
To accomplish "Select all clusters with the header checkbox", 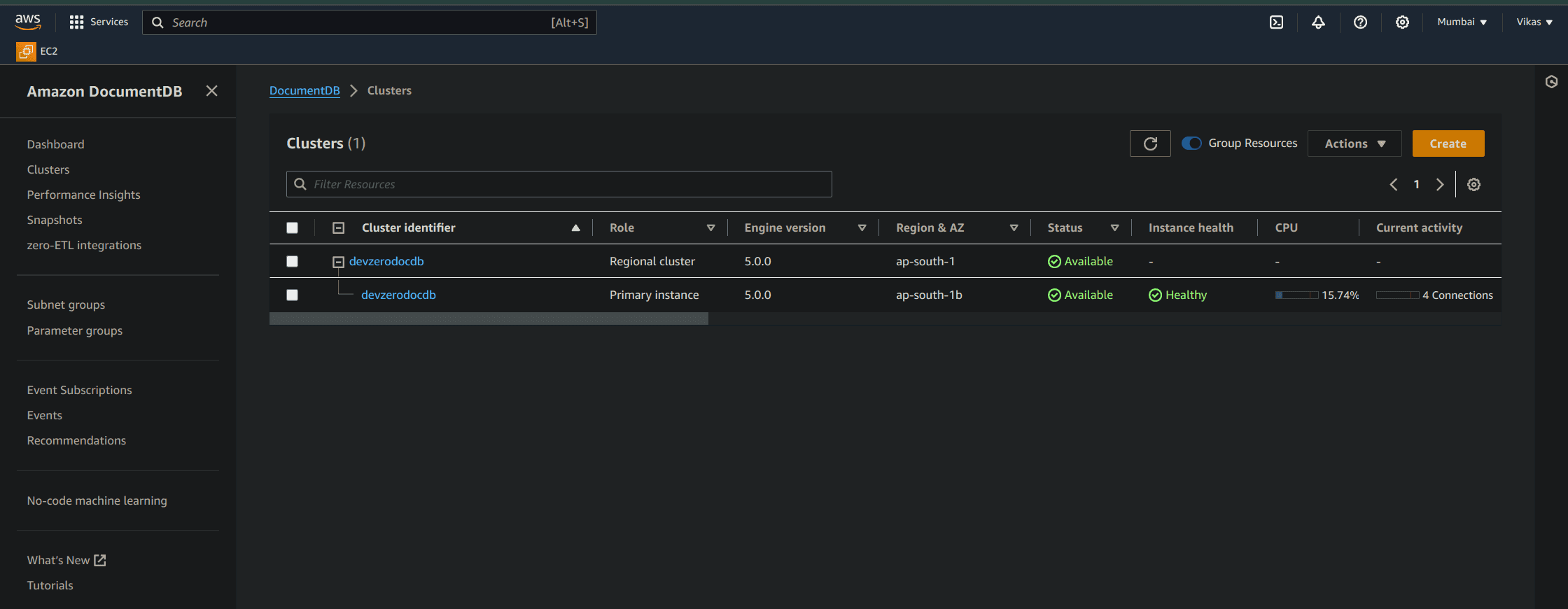I will click(x=292, y=227).
